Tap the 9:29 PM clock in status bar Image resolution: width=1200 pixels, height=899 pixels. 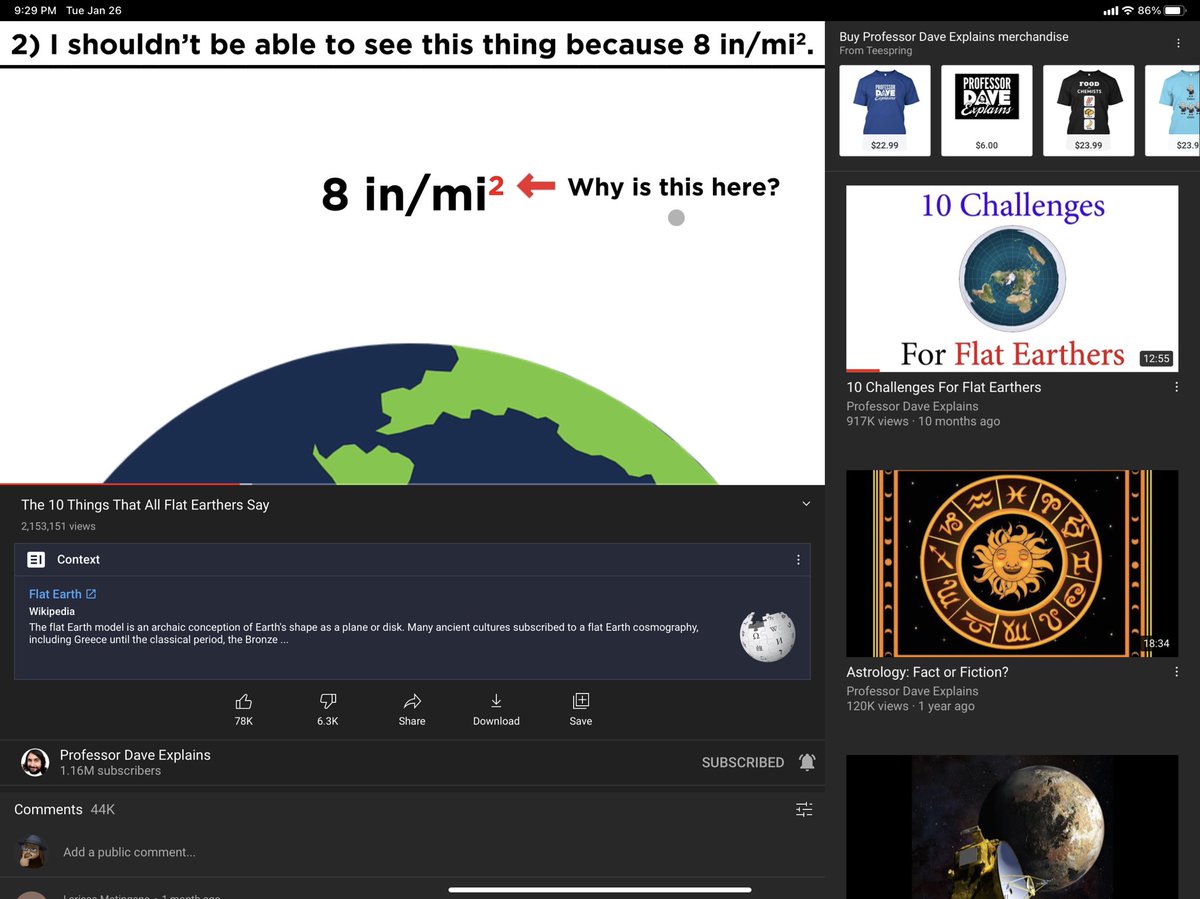35,10
